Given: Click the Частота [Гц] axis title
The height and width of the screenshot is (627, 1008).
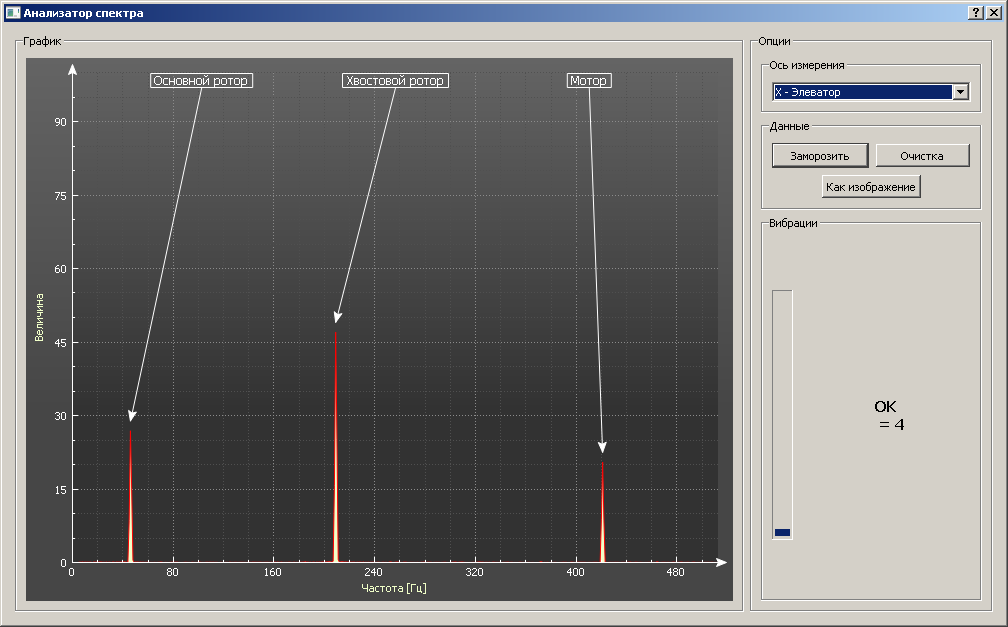Looking at the screenshot, I should click(x=394, y=588).
